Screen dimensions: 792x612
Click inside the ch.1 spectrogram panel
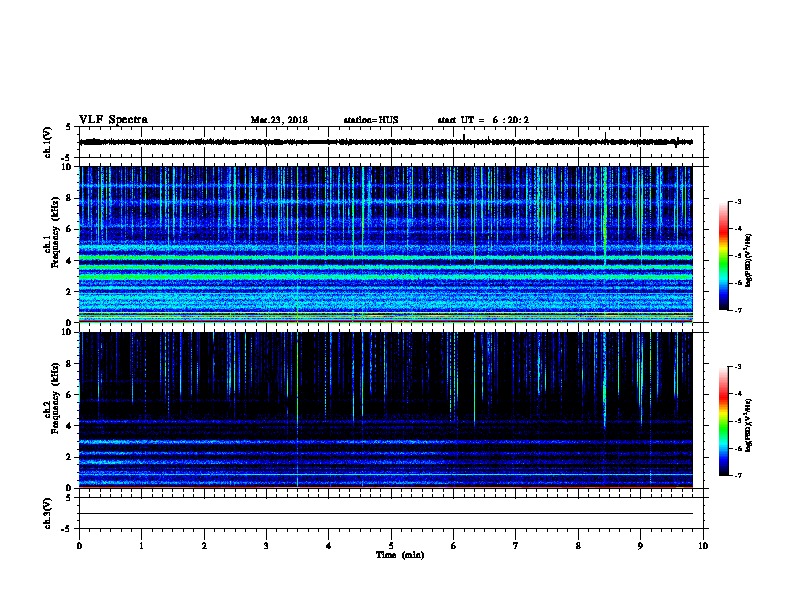[x=385, y=244]
